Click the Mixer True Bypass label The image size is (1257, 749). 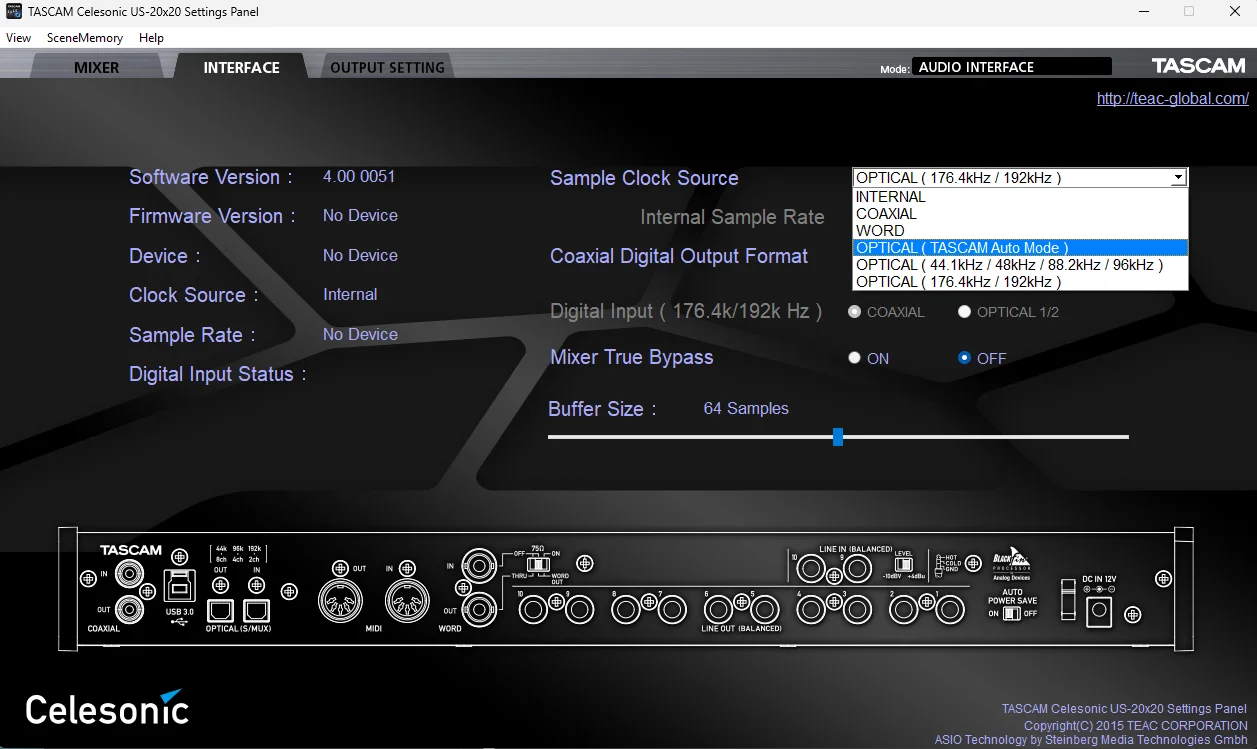tap(632, 357)
